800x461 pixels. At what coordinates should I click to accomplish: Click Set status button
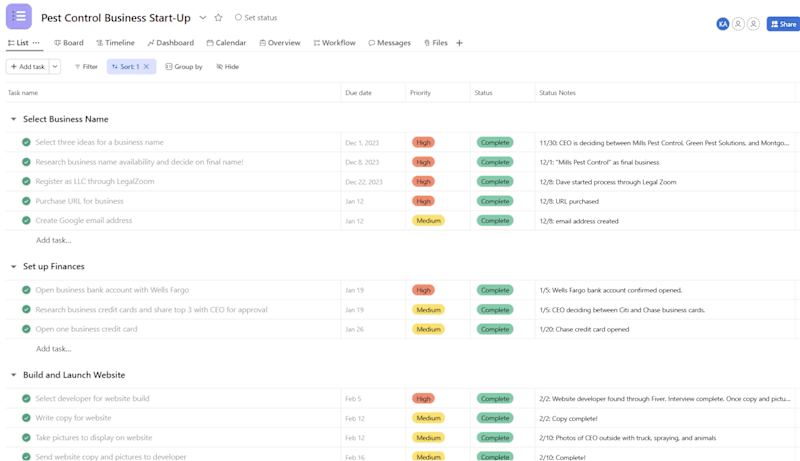pyautogui.click(x=256, y=17)
